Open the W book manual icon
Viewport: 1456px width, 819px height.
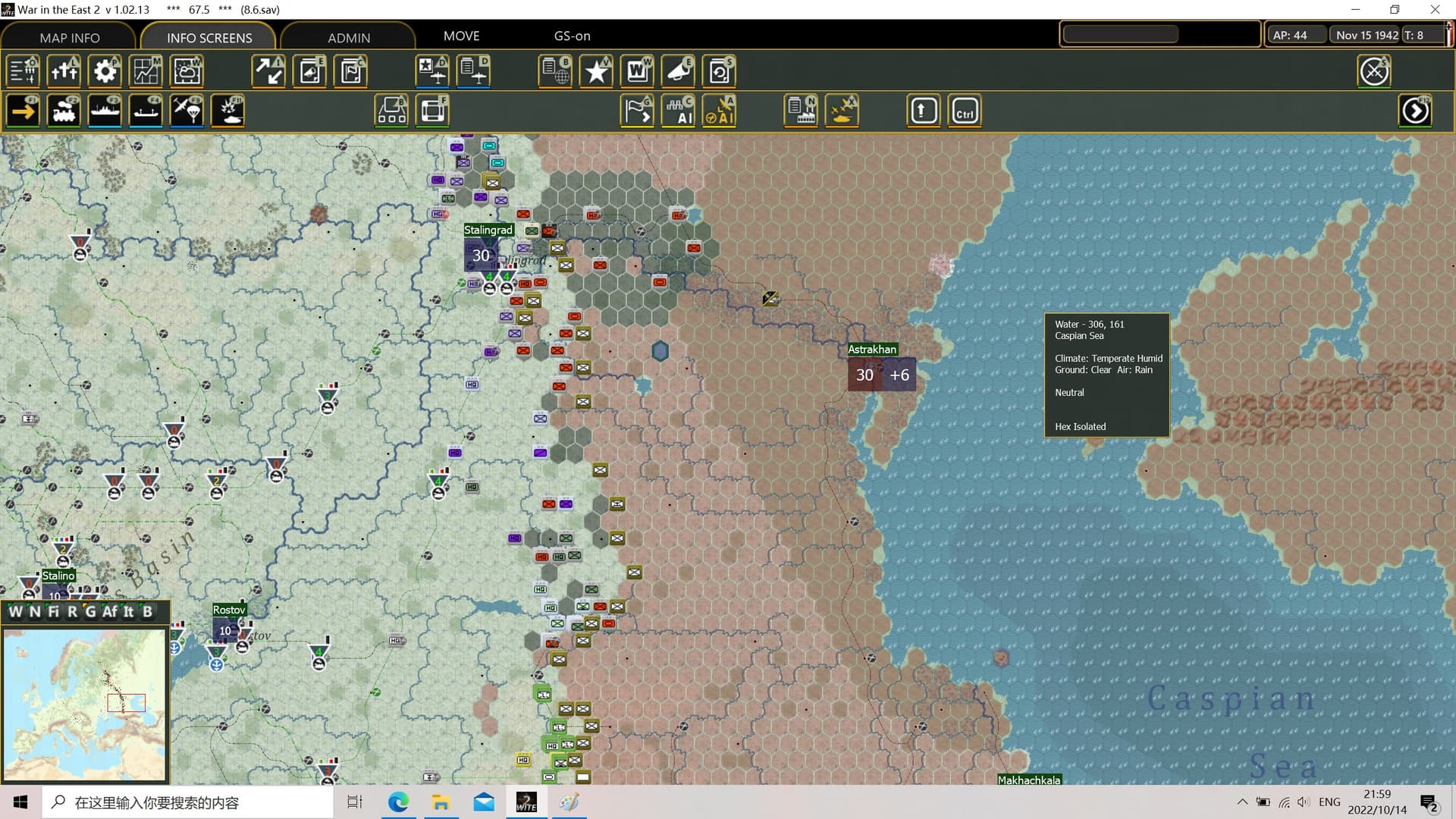pos(638,71)
